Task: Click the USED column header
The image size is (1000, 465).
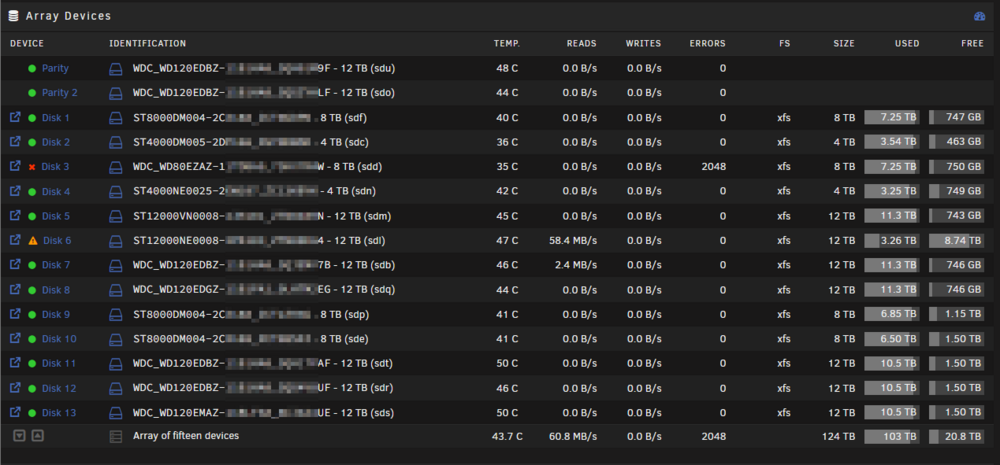Action: (907, 43)
